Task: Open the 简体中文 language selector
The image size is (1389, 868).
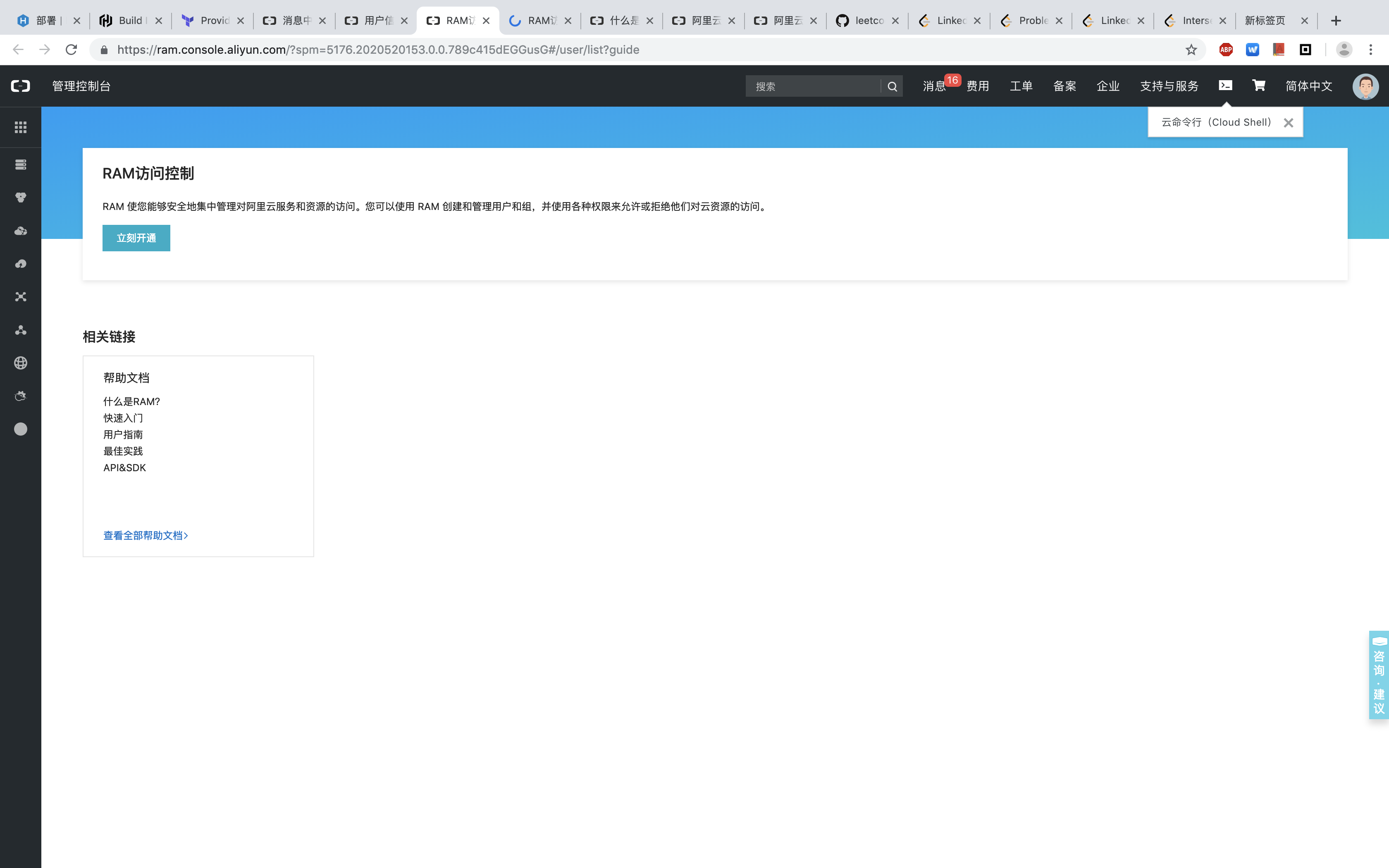Action: coord(1309,86)
